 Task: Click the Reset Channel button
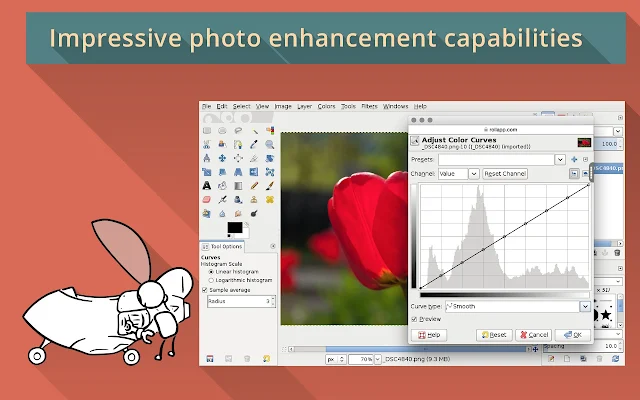[x=505, y=174]
